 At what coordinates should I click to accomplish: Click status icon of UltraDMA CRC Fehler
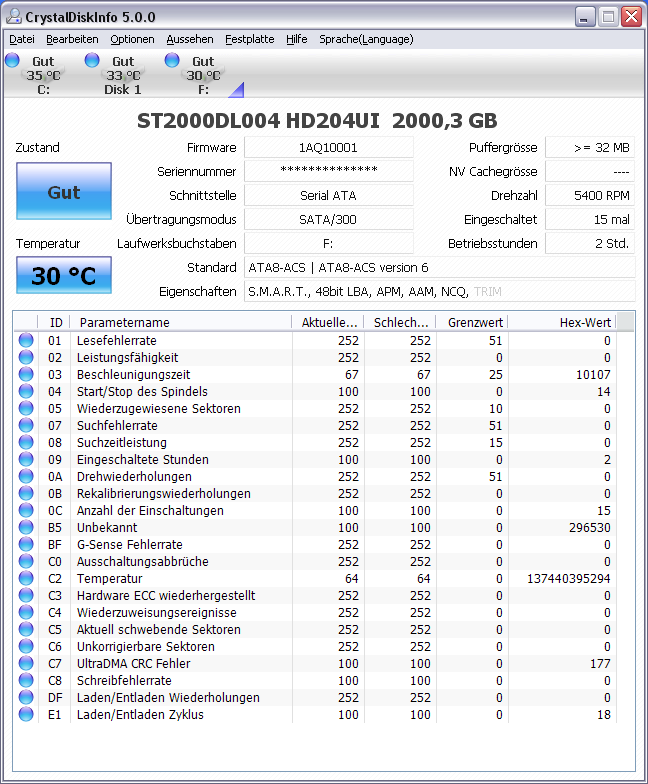click(26, 664)
